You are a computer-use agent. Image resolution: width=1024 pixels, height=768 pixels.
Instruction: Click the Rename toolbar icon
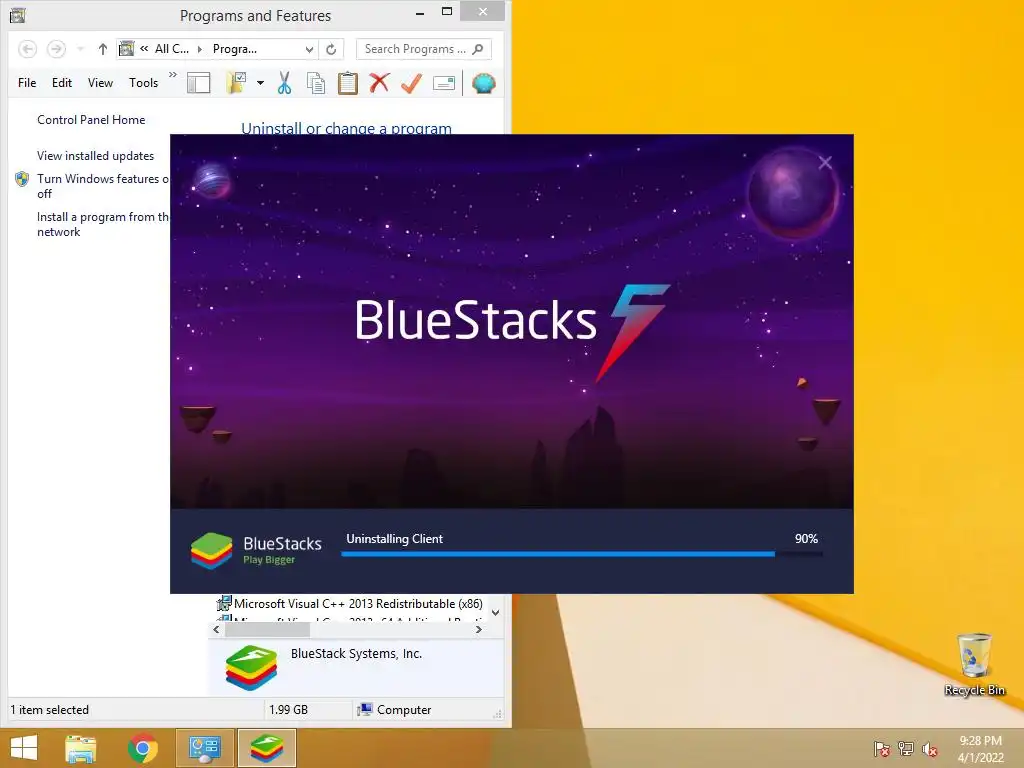(x=443, y=83)
